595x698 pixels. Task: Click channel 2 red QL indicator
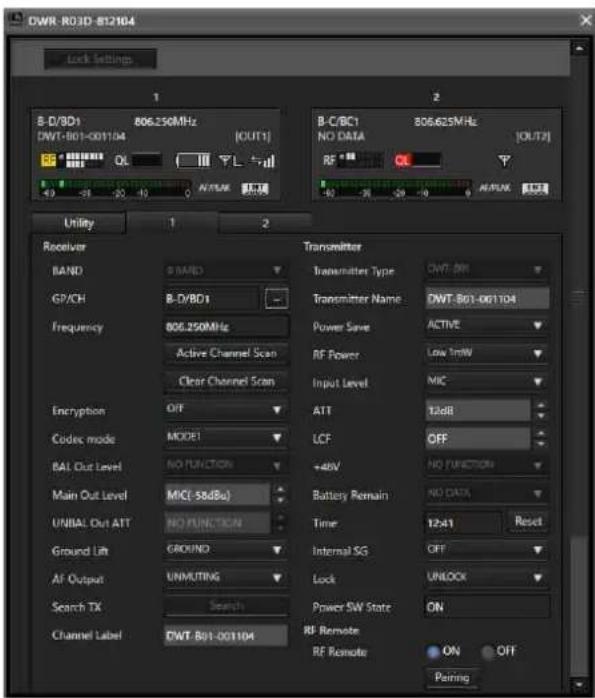pos(402,160)
